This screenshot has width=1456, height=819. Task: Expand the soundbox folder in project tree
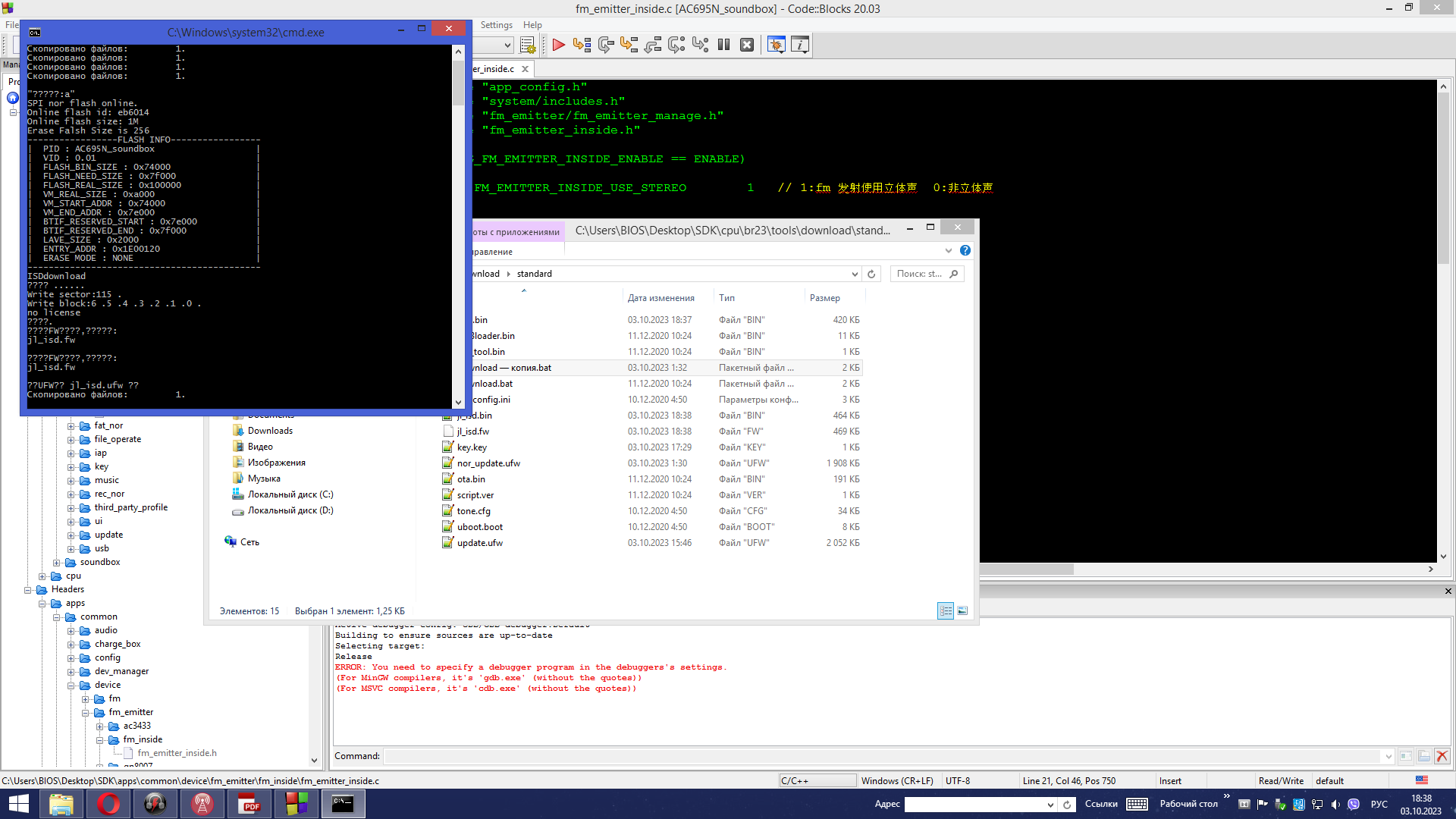pyautogui.click(x=57, y=563)
